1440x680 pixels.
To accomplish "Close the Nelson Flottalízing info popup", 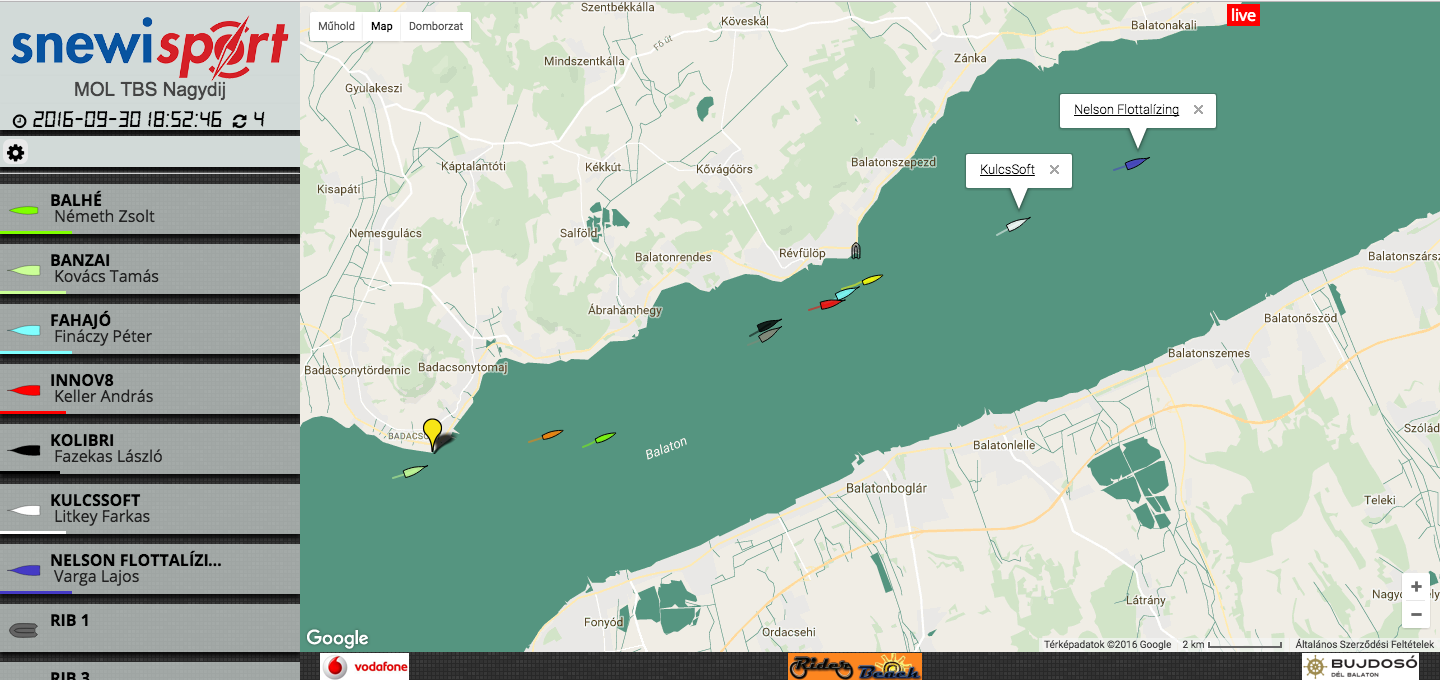I will tap(1198, 110).
